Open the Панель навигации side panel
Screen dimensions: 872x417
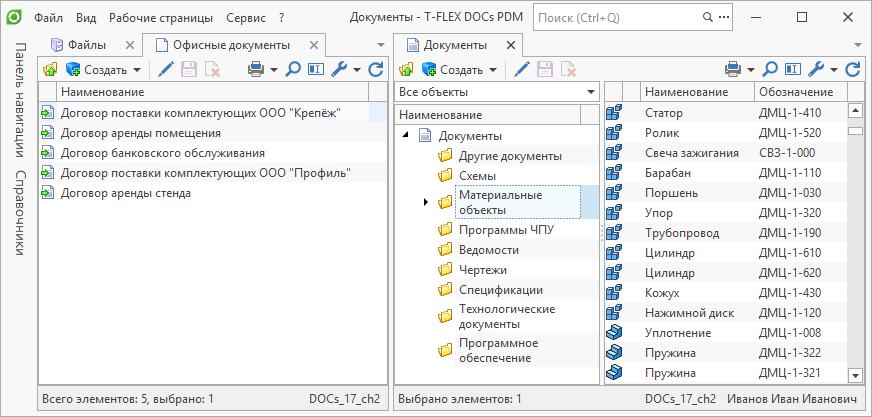(x=19, y=99)
